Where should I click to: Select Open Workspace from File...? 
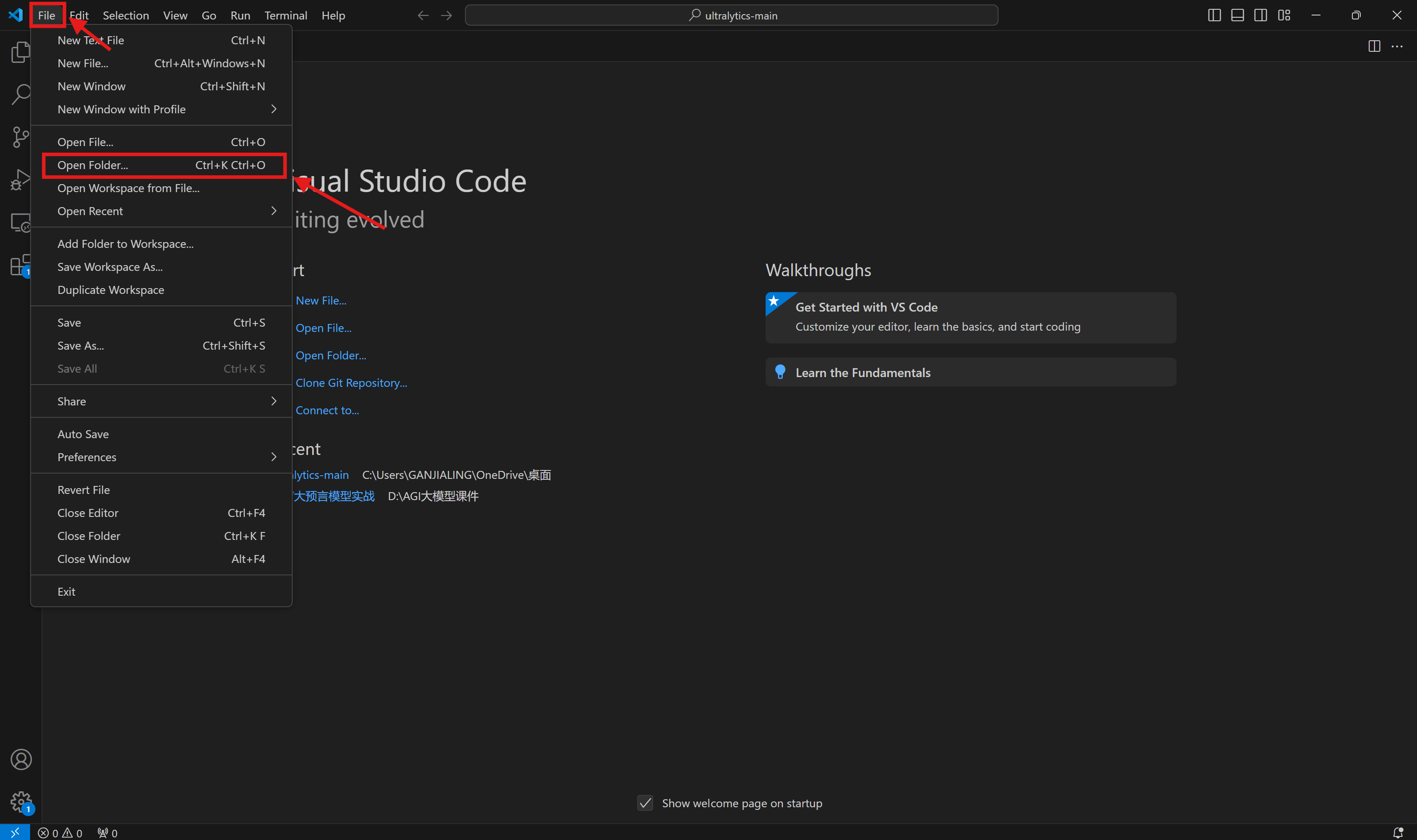pyautogui.click(x=162, y=188)
